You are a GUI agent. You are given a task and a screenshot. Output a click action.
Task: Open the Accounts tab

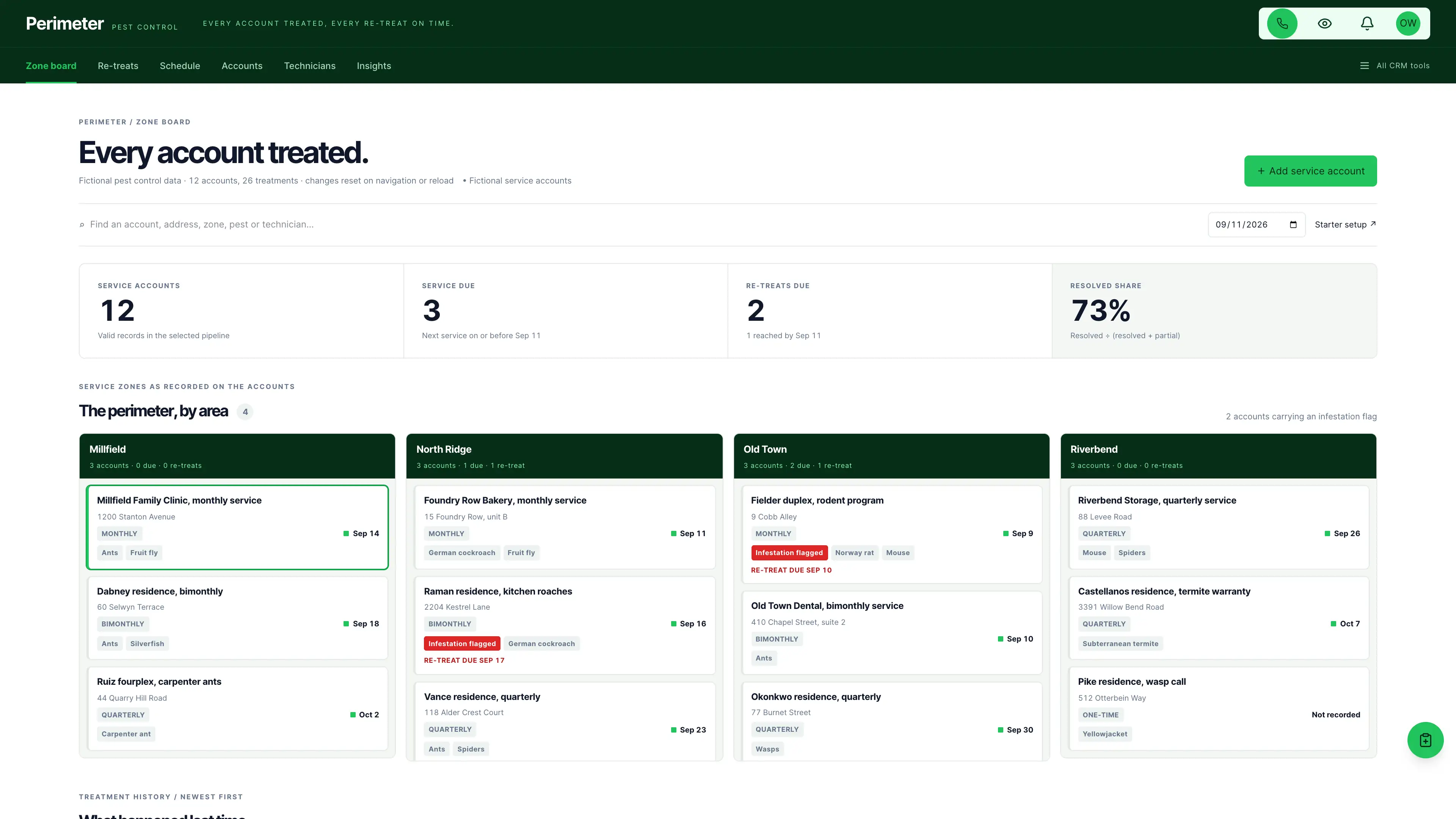242,66
